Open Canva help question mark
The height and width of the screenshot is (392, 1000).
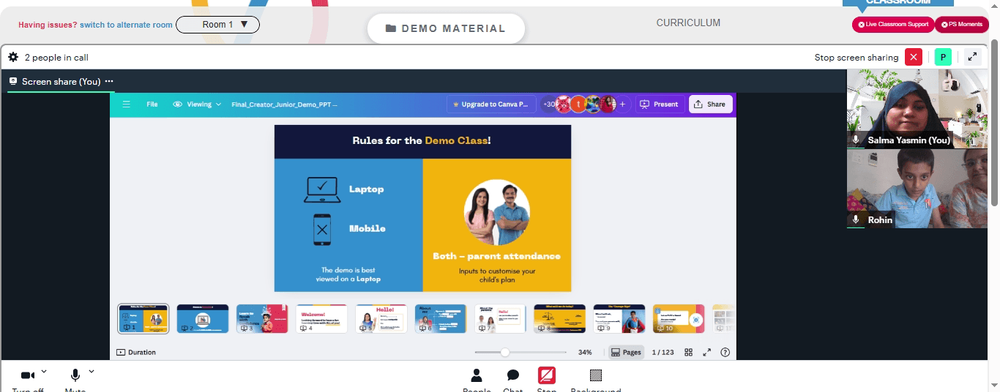[725, 352]
